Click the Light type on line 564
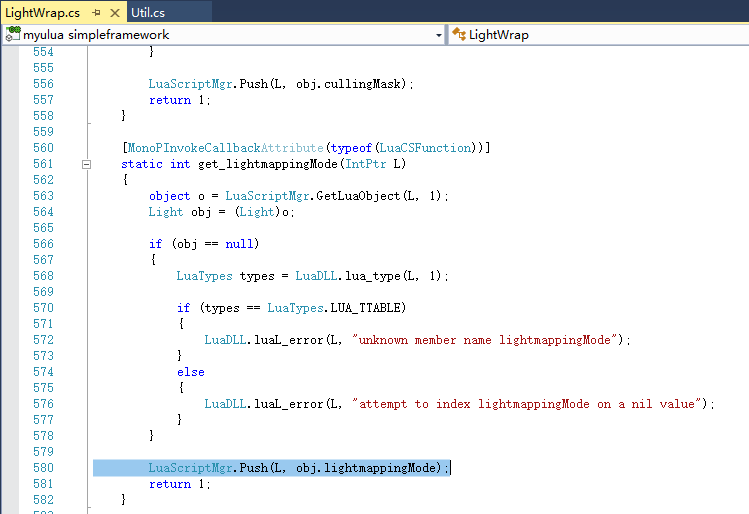749x514 pixels. 165,212
